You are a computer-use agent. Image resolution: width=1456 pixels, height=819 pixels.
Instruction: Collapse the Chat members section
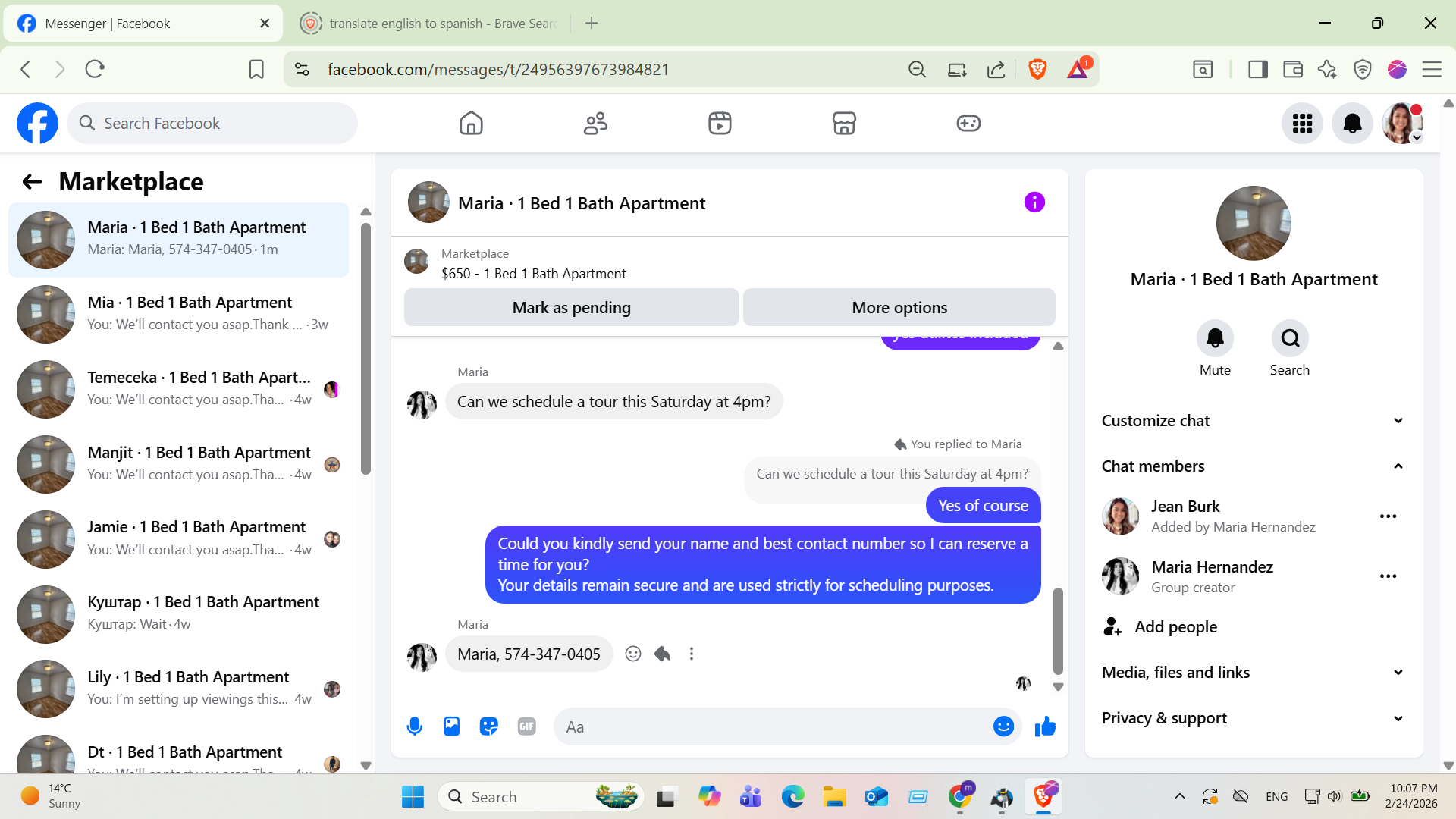1253,466
